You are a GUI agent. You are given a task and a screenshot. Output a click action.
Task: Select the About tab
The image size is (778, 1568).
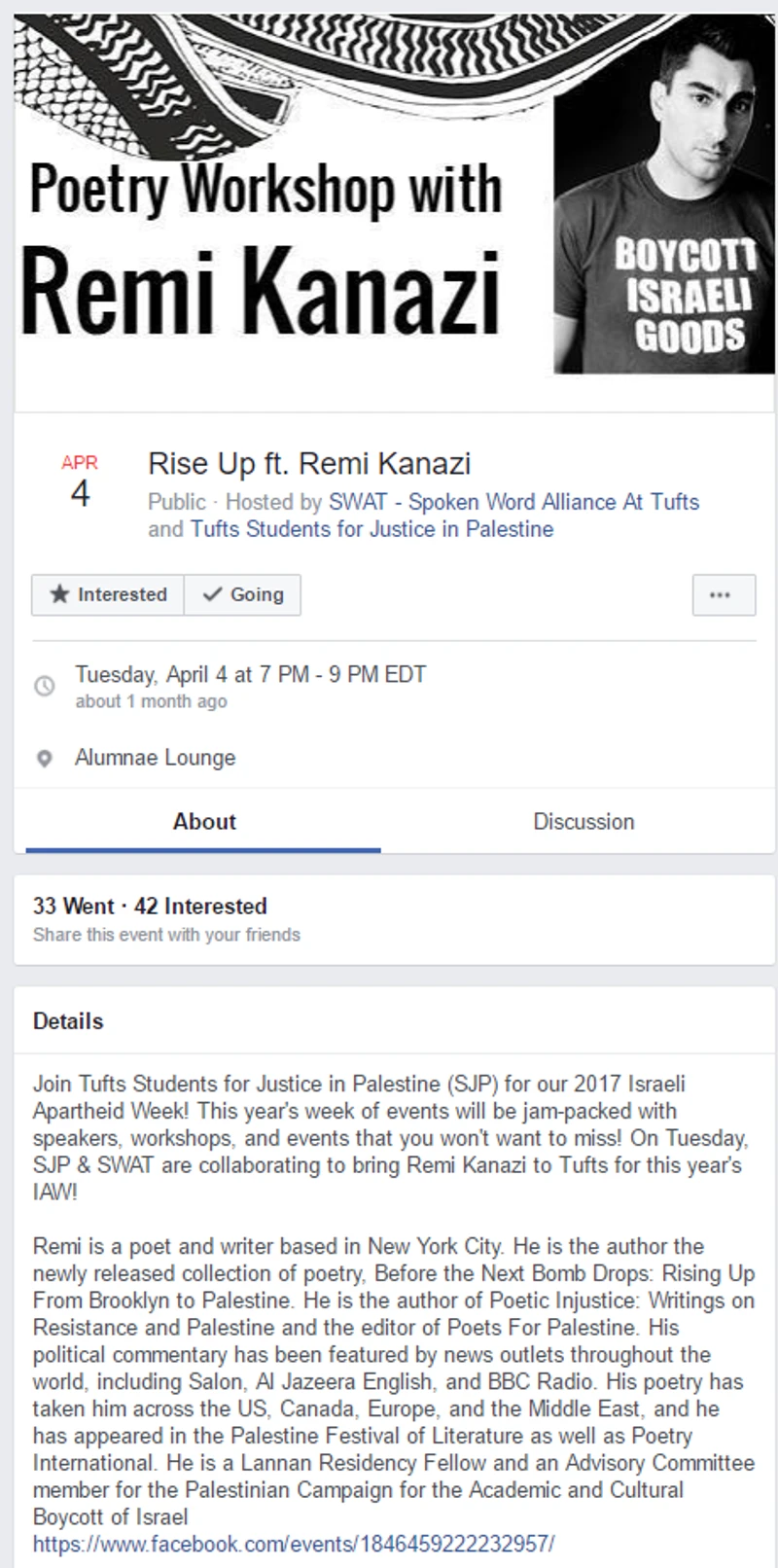pyautogui.click(x=204, y=822)
